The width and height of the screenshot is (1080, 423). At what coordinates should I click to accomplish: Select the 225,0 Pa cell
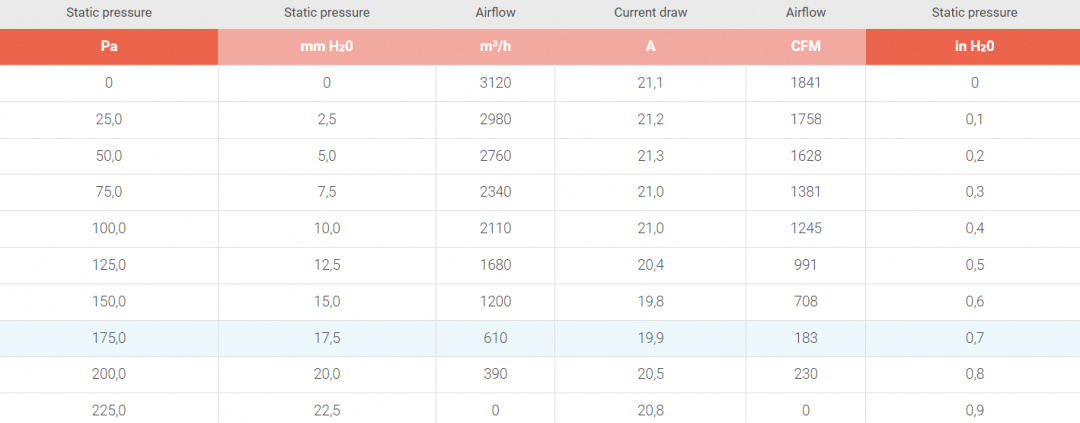(108, 409)
